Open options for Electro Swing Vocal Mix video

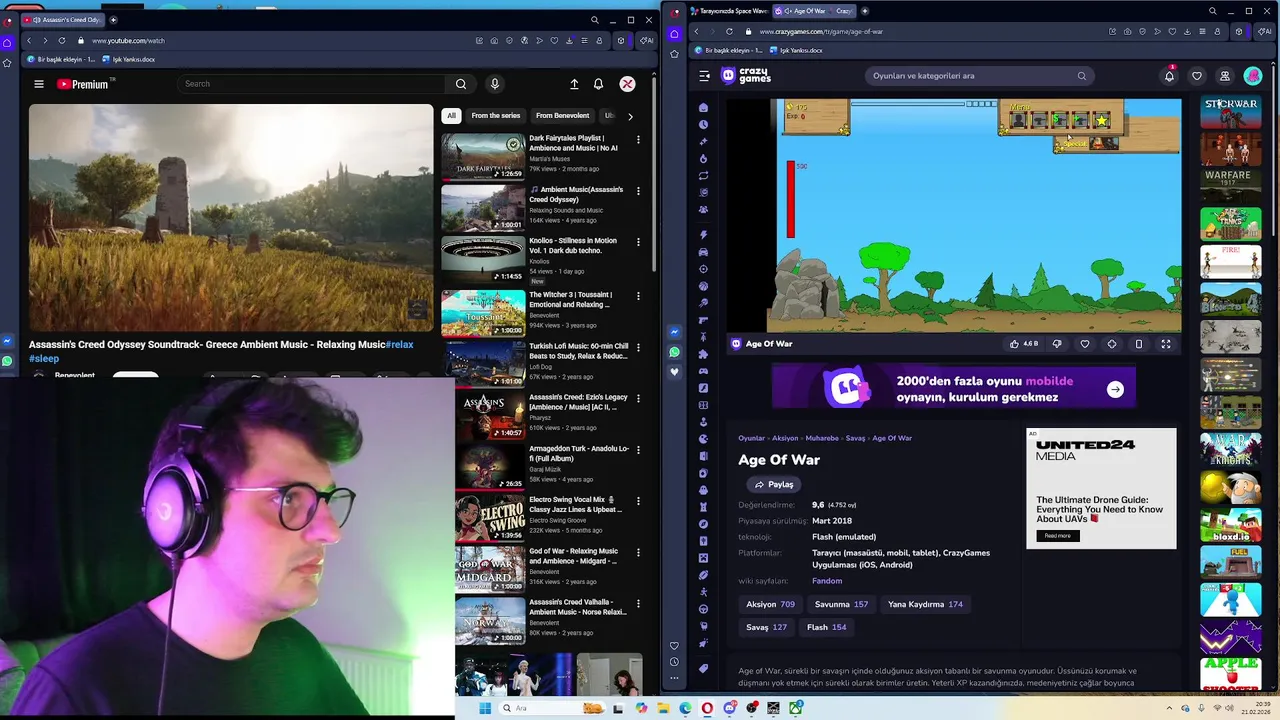(x=638, y=500)
